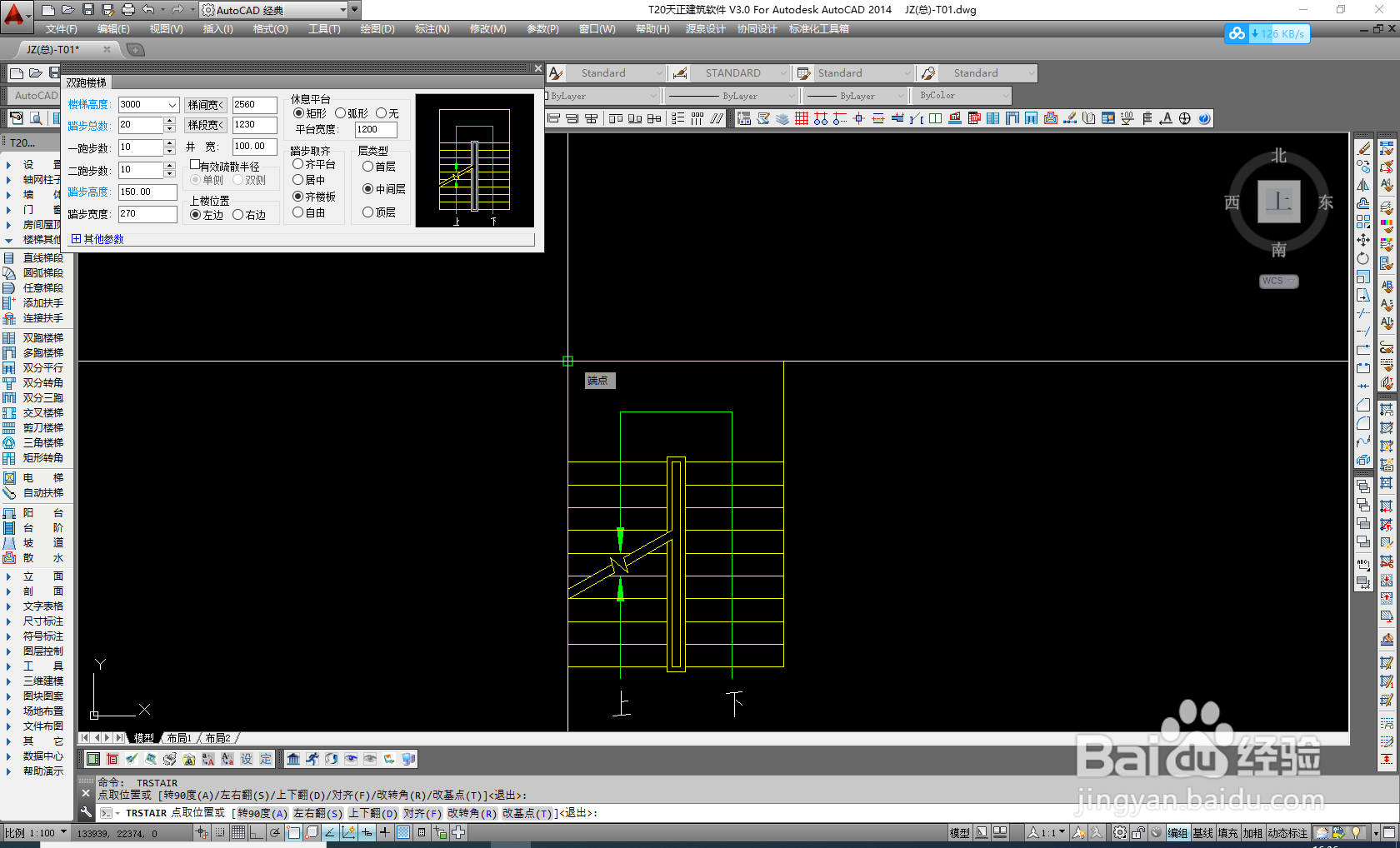Select the 阳台 balcony tool
Viewport: 1400px width, 848px height.
(x=33, y=513)
